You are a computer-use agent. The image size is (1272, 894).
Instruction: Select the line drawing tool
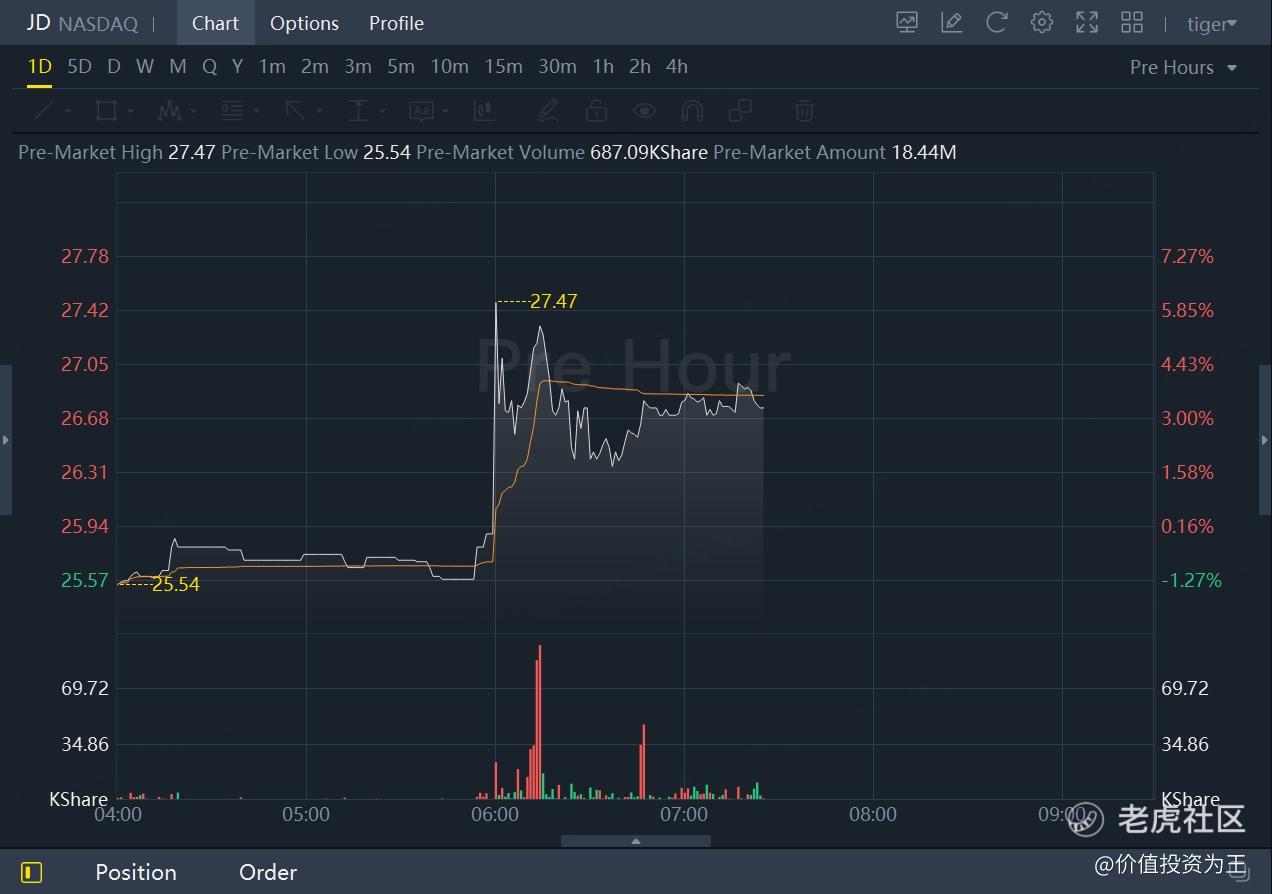pos(43,110)
